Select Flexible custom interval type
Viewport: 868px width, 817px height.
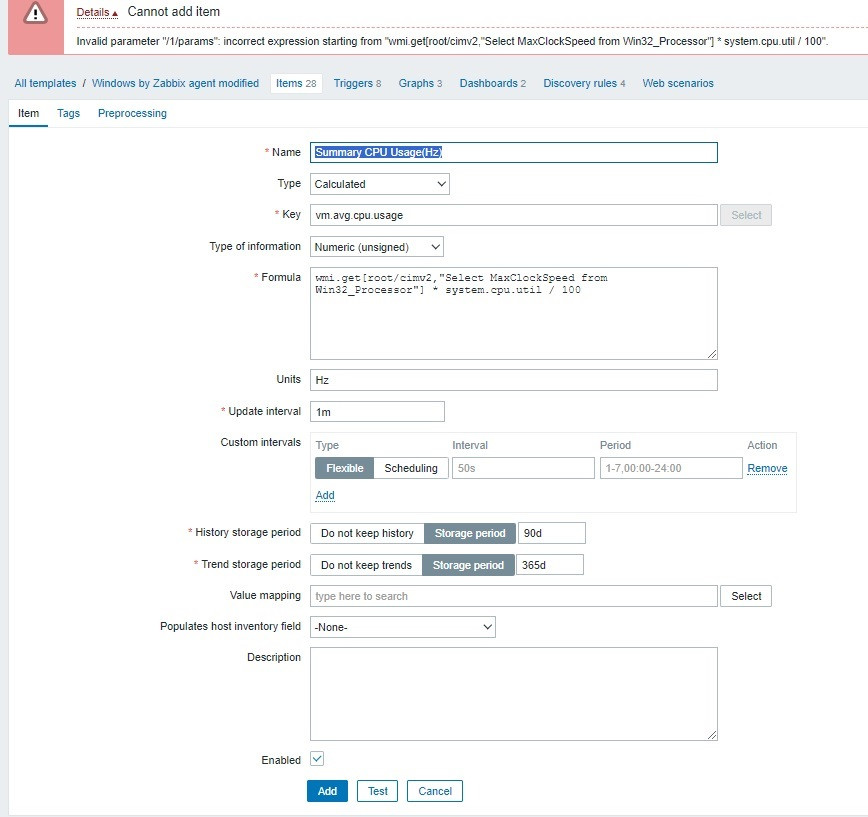(344, 468)
